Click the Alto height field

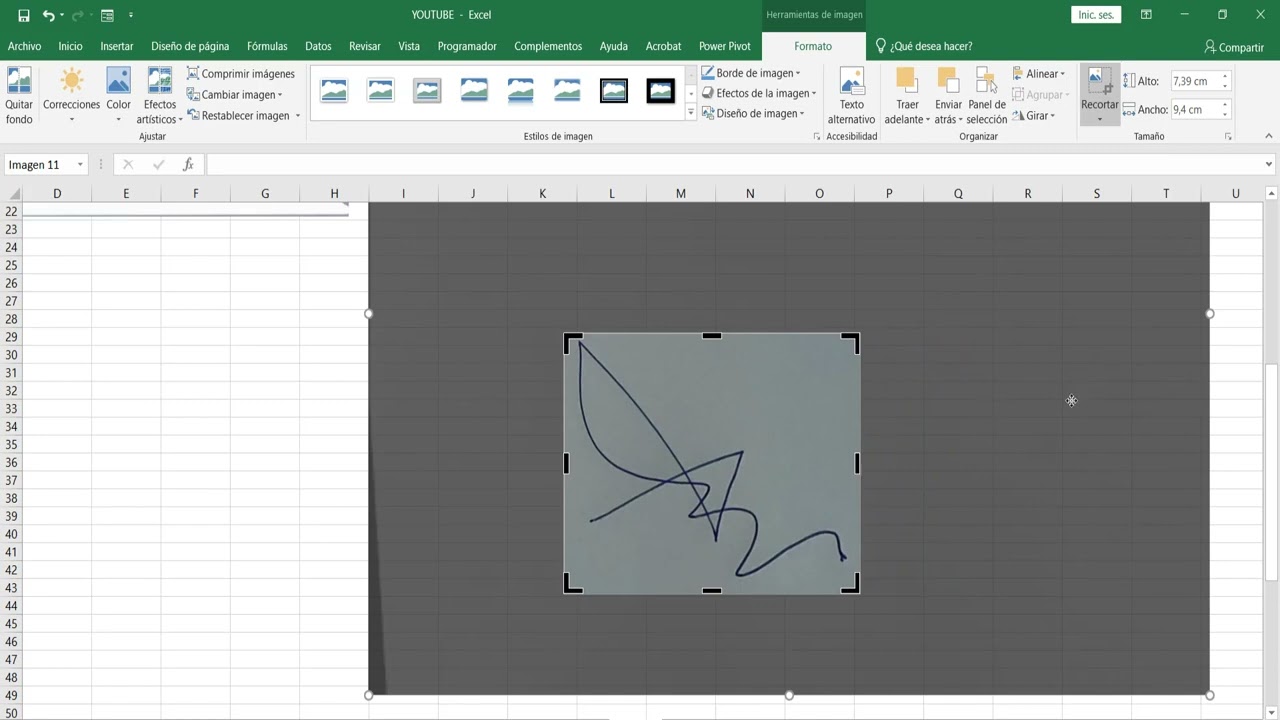(x=1194, y=81)
